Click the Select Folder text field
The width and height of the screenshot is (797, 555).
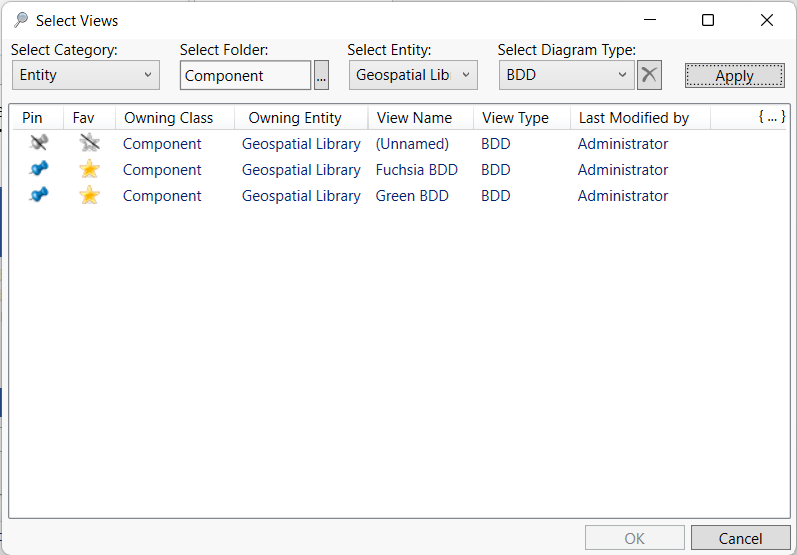(245, 76)
